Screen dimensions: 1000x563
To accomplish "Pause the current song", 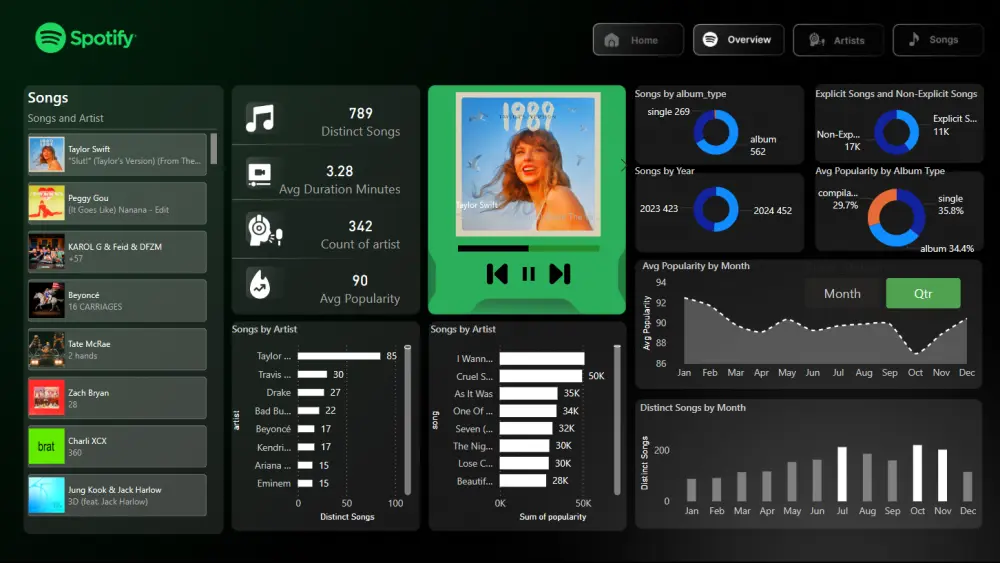I will pos(528,274).
